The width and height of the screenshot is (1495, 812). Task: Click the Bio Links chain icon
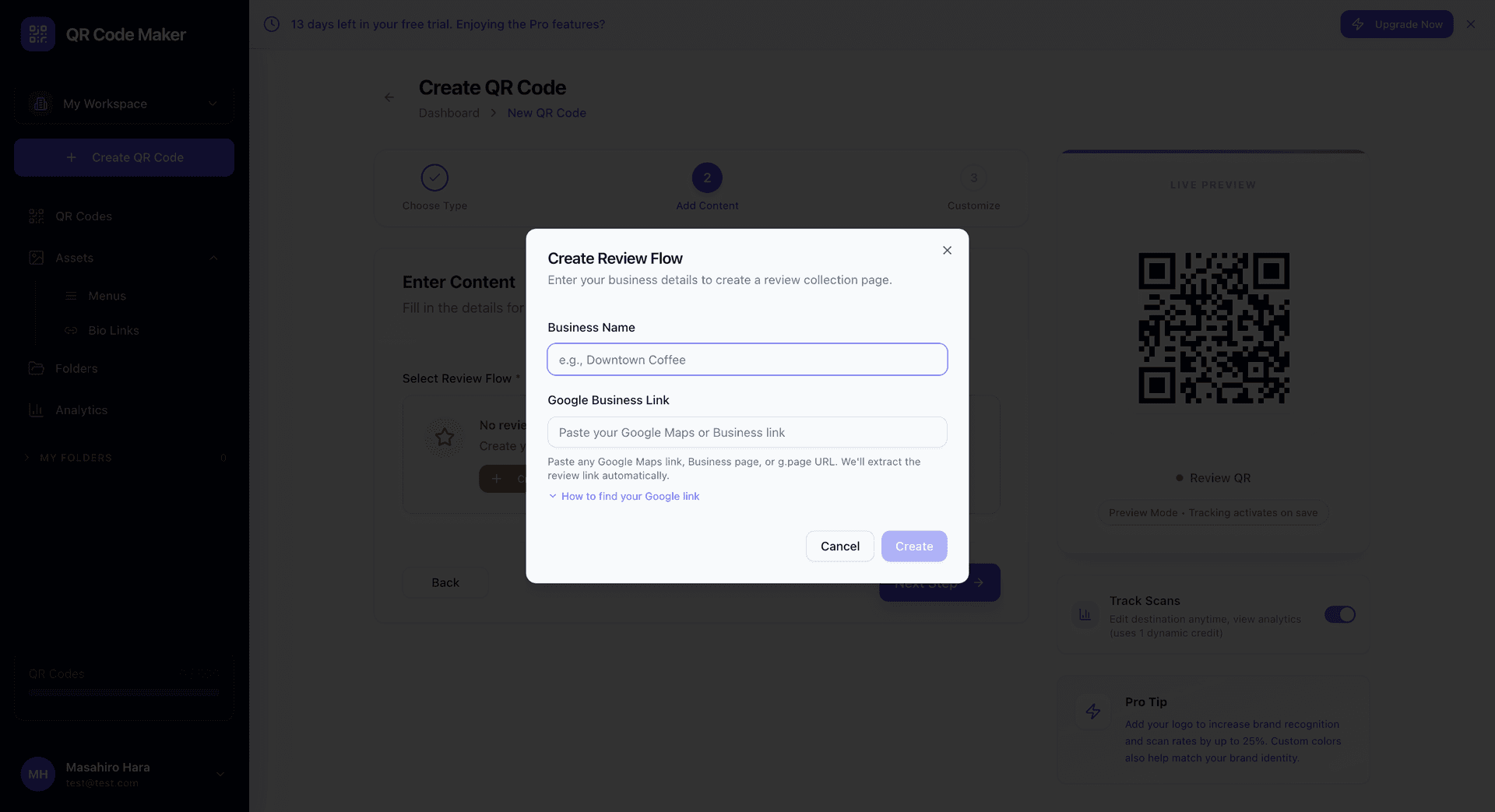point(71,330)
